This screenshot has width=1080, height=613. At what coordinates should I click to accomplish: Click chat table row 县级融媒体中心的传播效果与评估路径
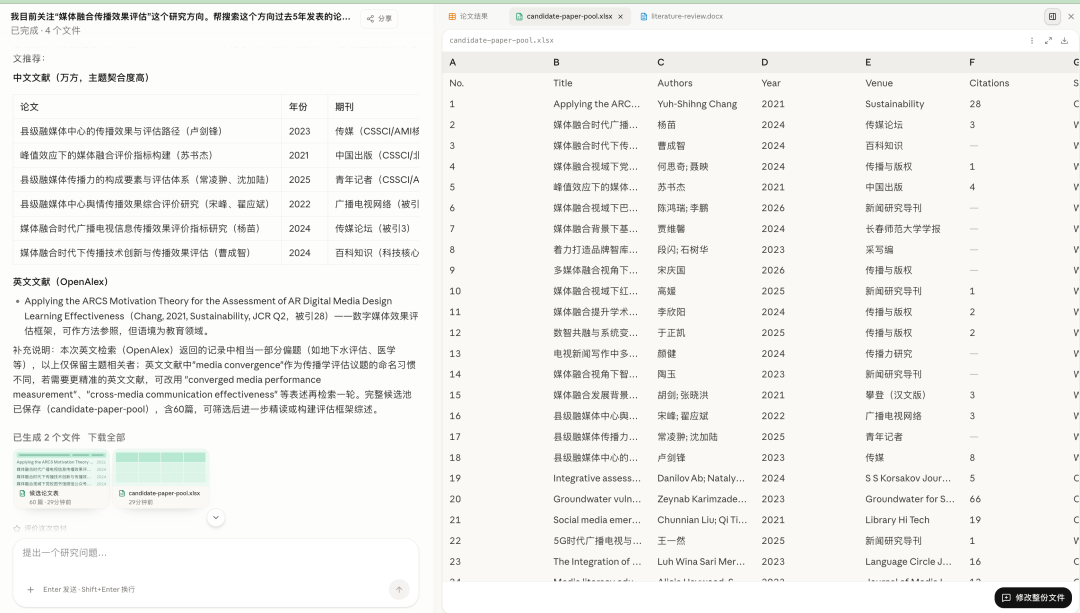tap(216, 131)
